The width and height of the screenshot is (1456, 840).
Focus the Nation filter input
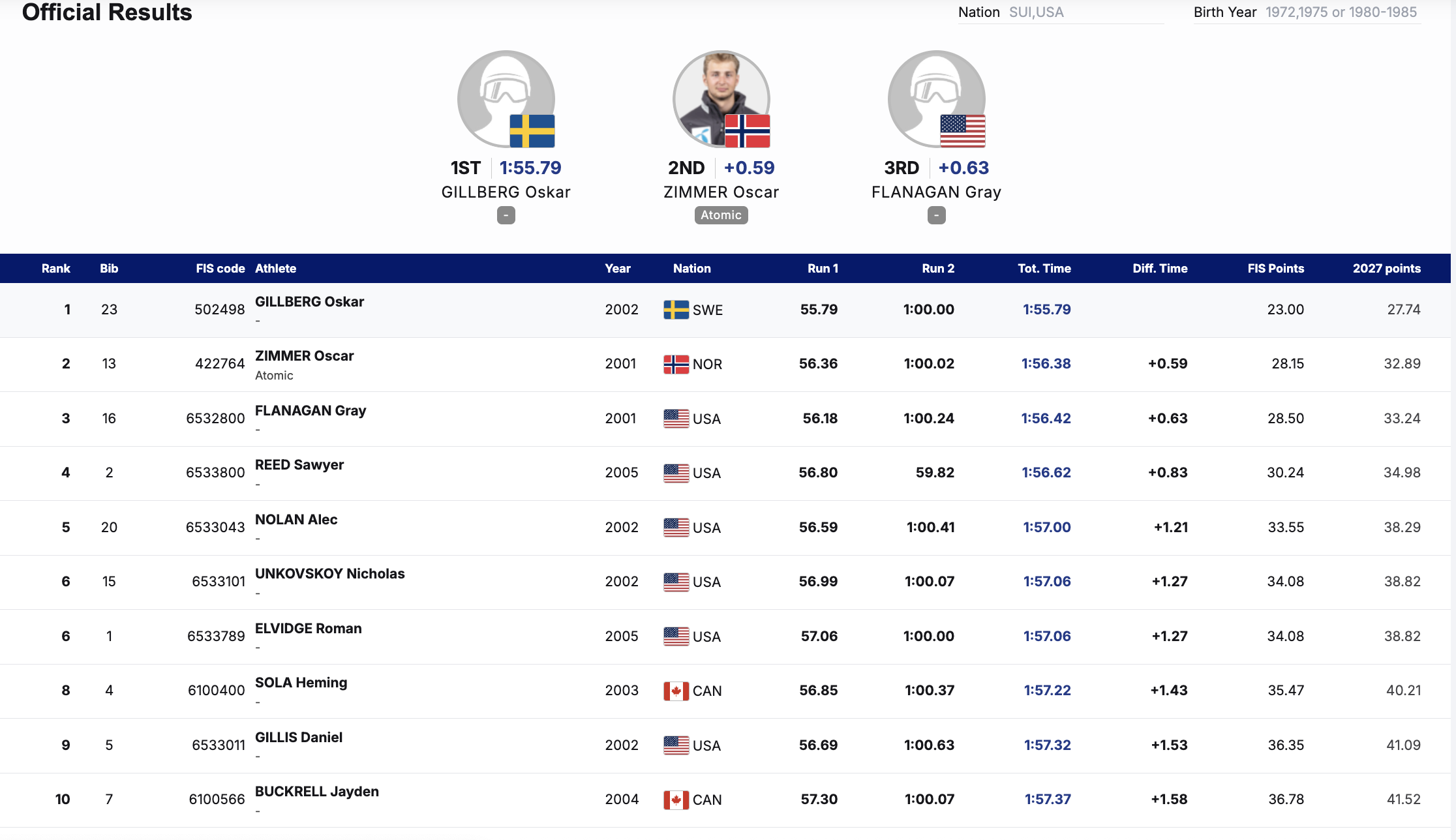[1084, 12]
